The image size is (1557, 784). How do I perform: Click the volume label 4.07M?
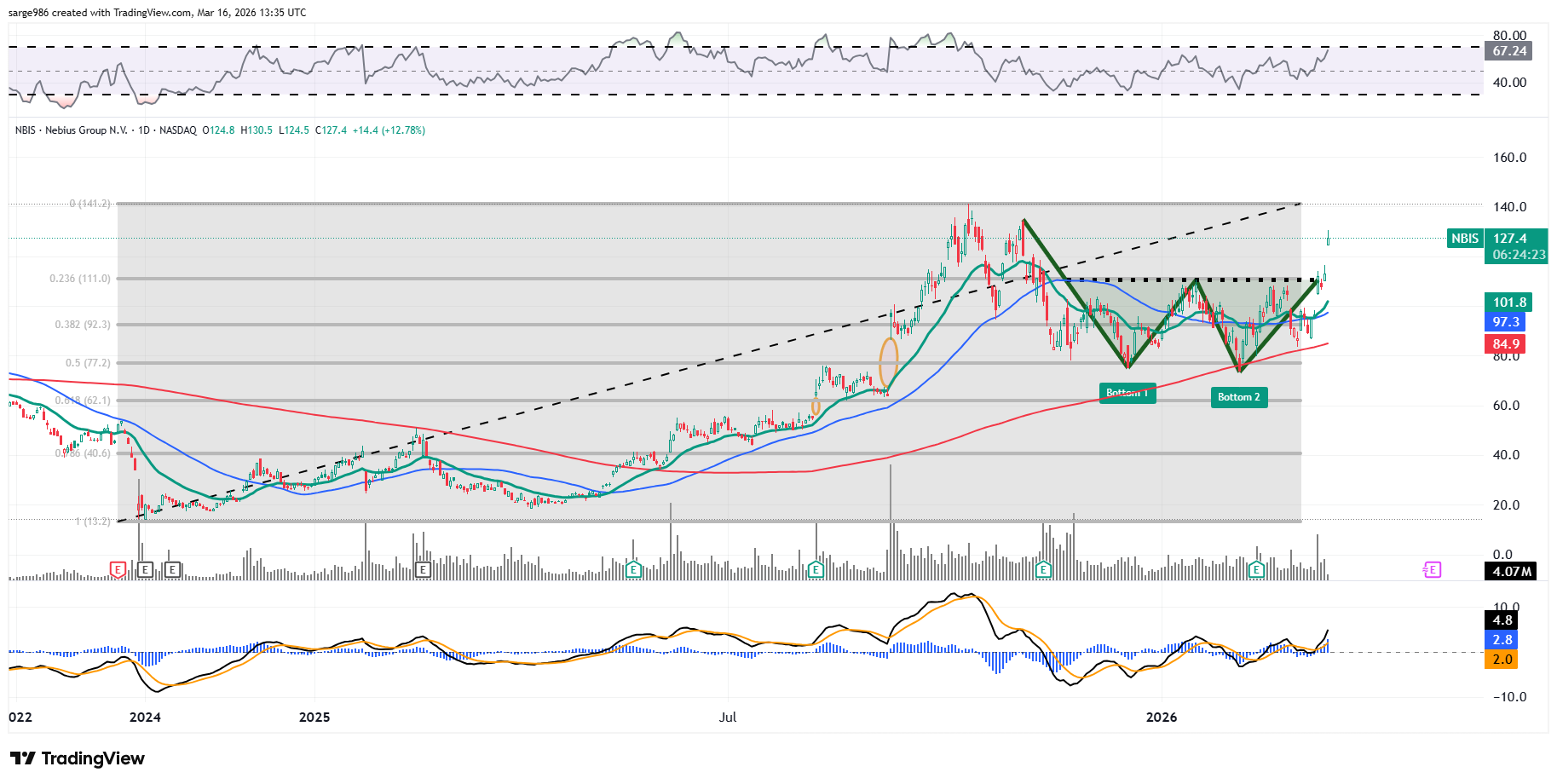(x=1512, y=572)
